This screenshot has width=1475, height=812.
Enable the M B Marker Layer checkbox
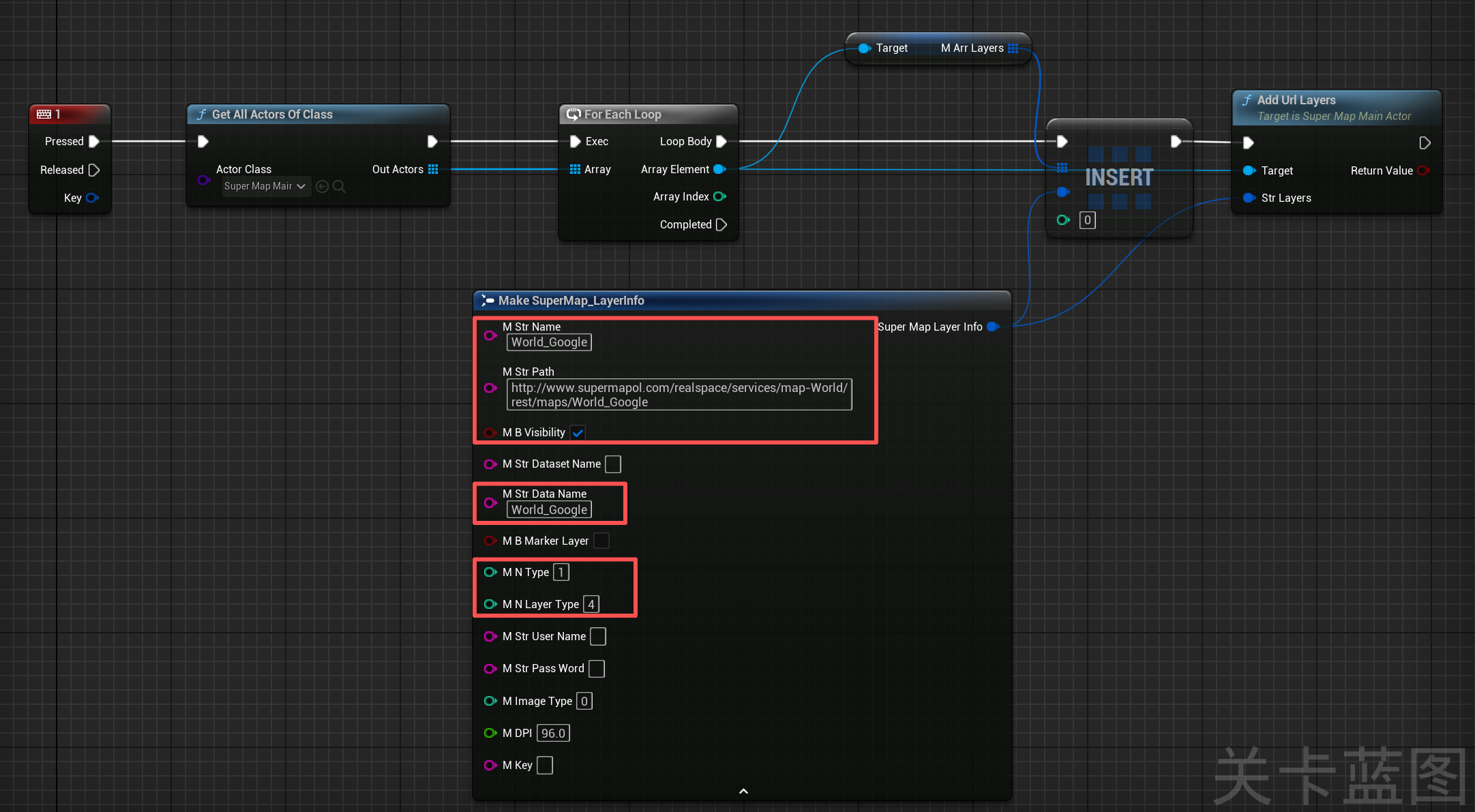click(x=601, y=541)
